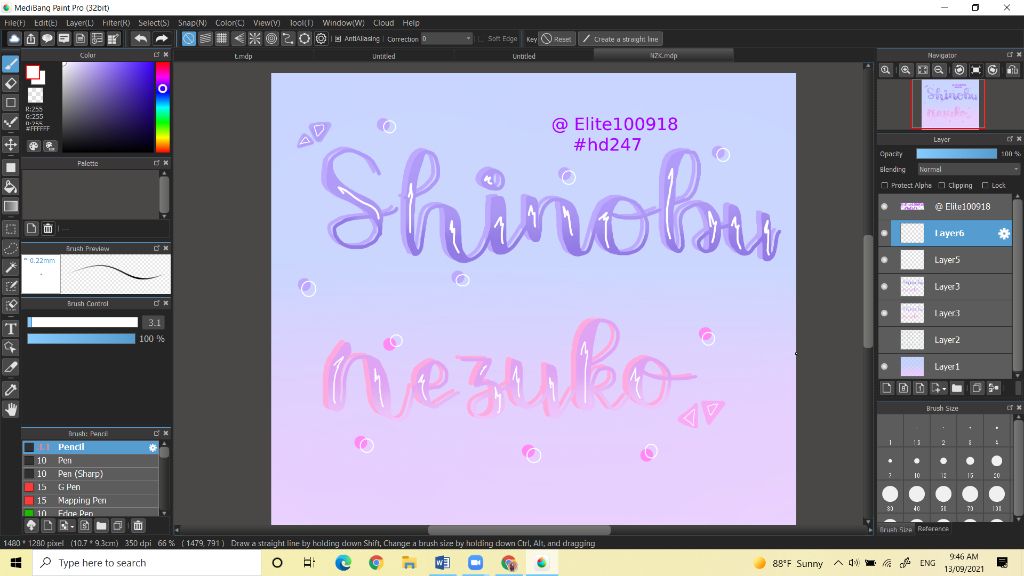The image size is (1024, 576).
Task: Open Layer6 settings gear icon
Action: (1004, 233)
